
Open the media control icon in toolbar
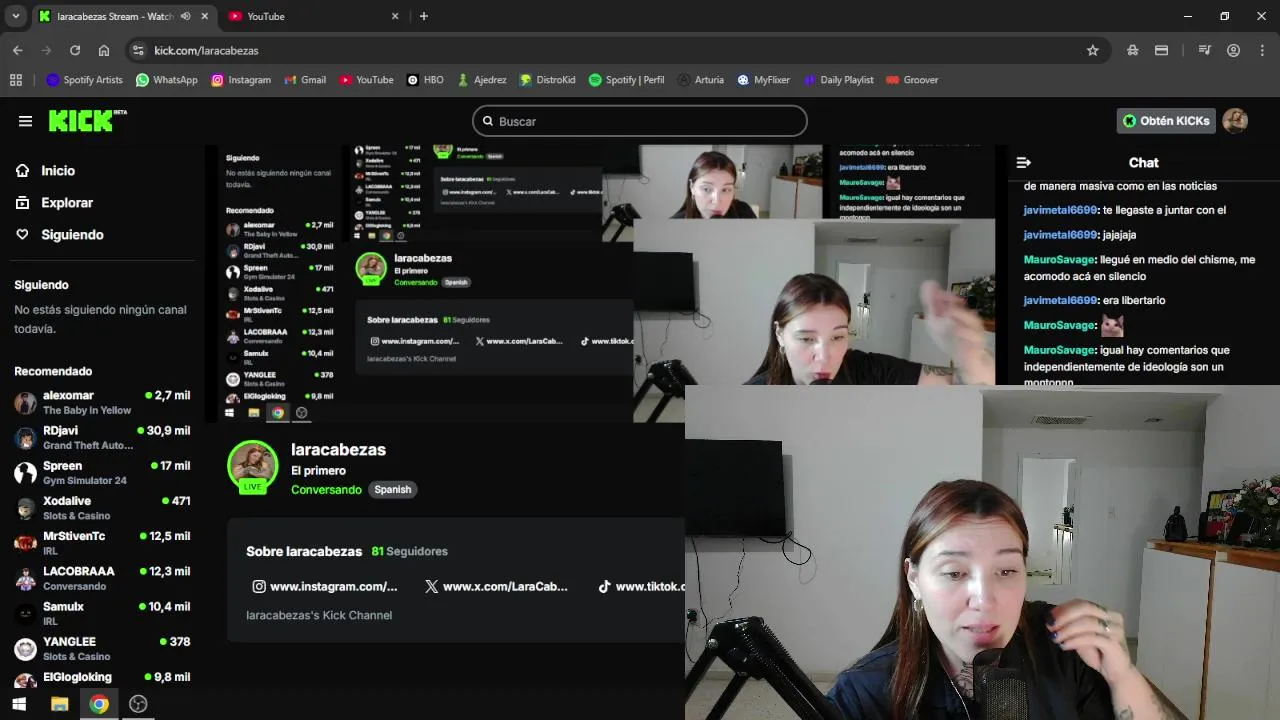coord(1205,50)
